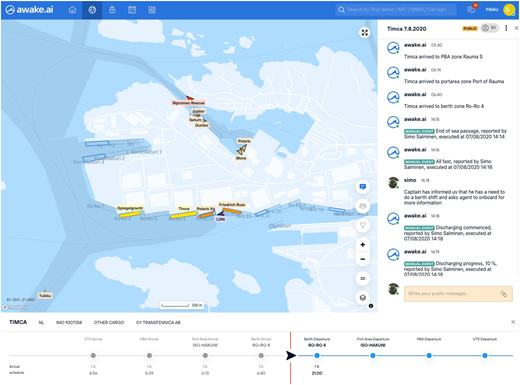The width and height of the screenshot is (520, 385).
Task: Click the TIMCA vessel name heading
Action: point(18,322)
